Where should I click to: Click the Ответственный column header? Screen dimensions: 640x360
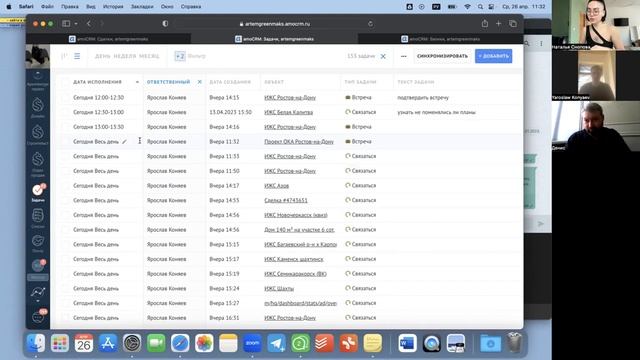coord(168,82)
